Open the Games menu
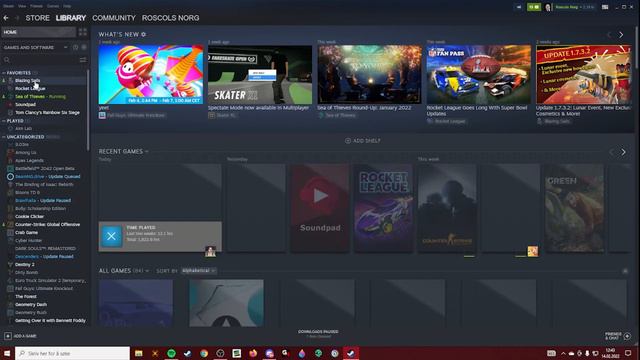640x360 pixels. 53,6
